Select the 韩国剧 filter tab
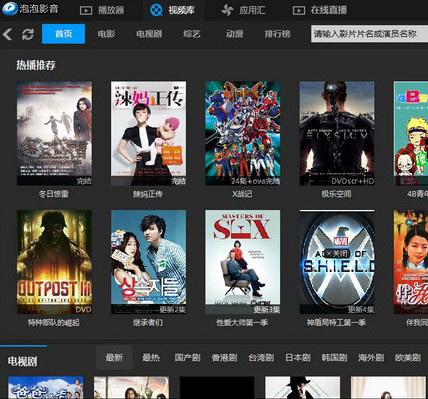Viewport: 428px width, 399px height. pos(334,358)
